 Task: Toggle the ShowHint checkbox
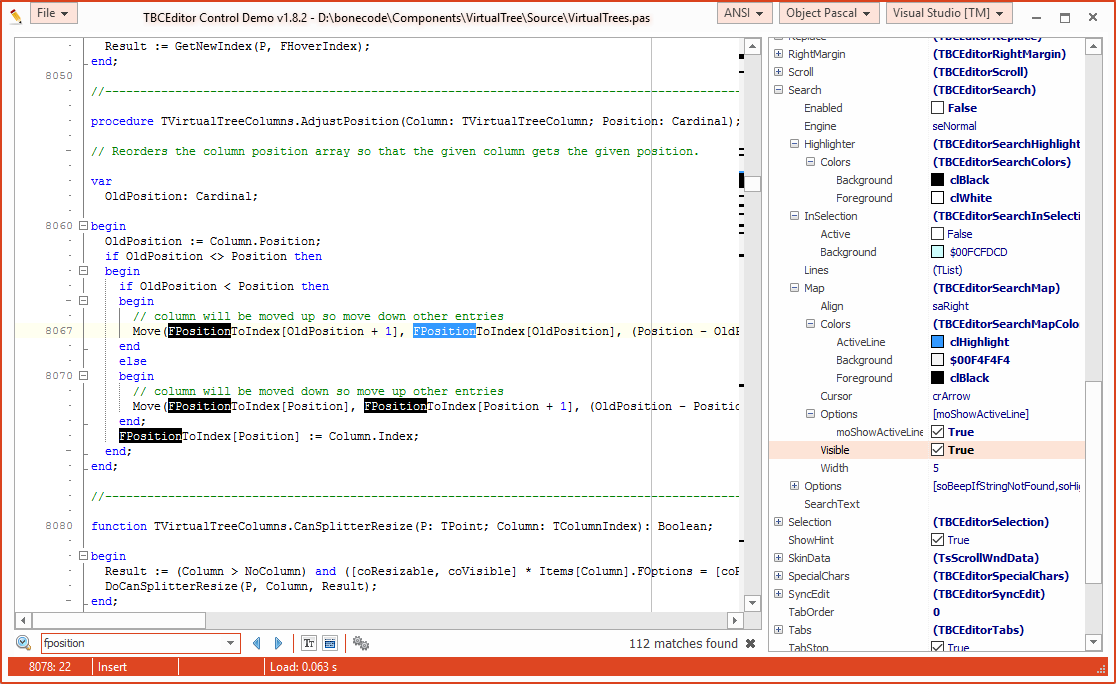[x=937, y=540]
